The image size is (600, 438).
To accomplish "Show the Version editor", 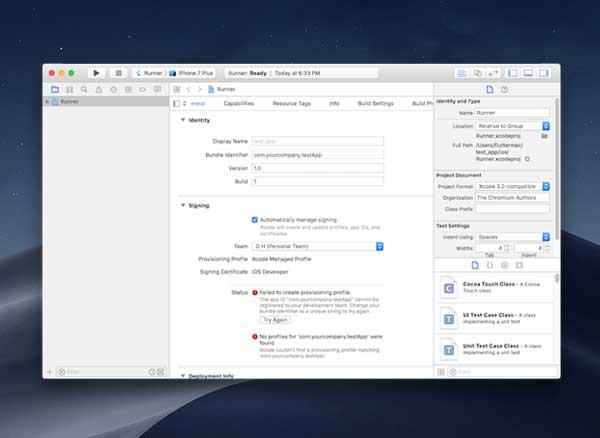I will click(493, 73).
